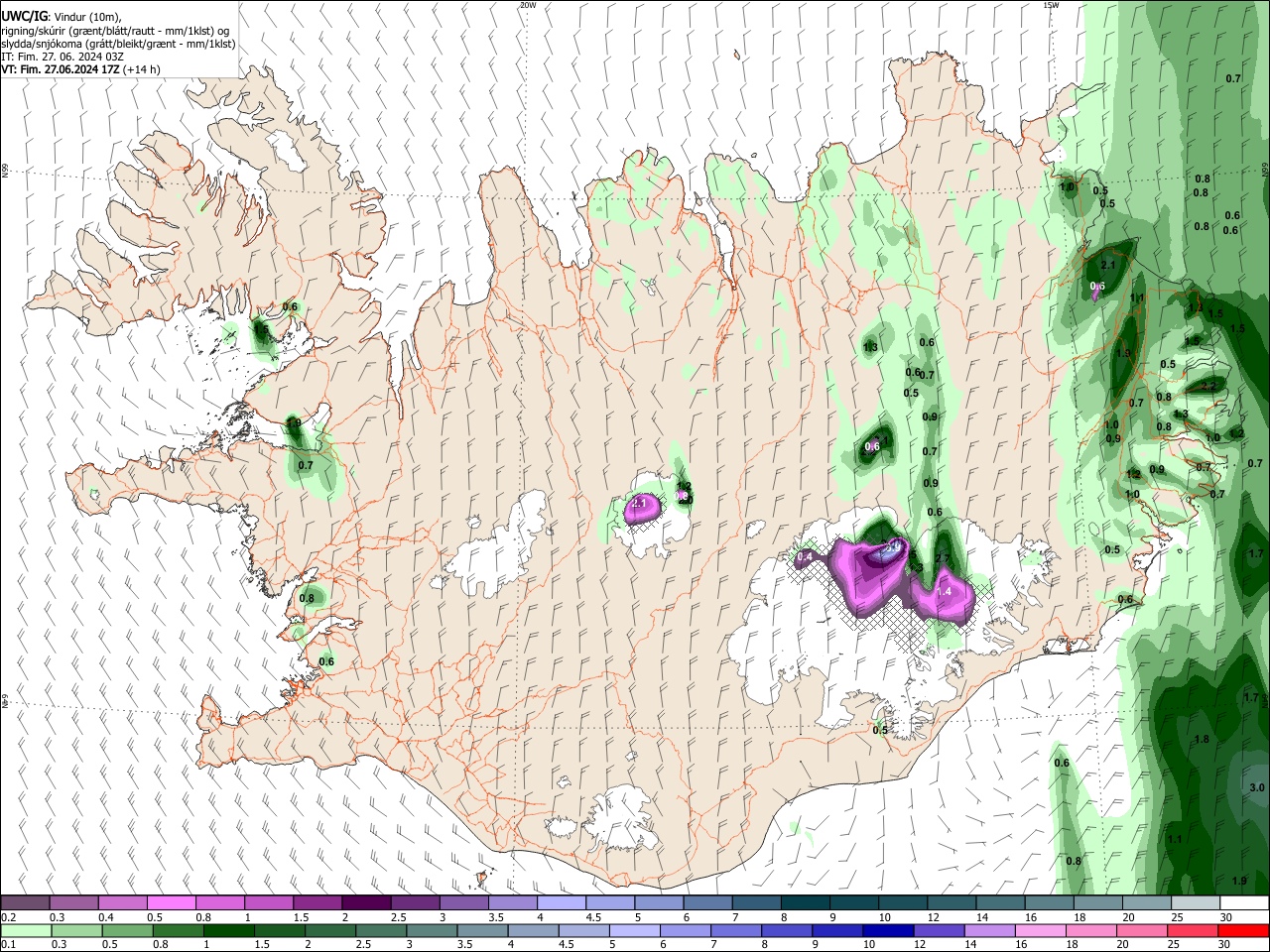Pick the dusky mauve swatch between 0.2 and 0.3
Image resolution: width=1270 pixels, height=952 pixels.
tap(25, 902)
